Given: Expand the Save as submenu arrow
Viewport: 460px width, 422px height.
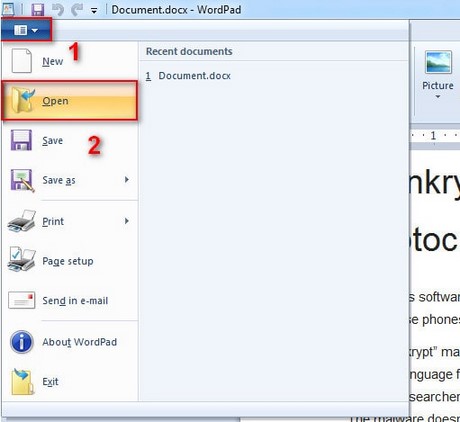Looking at the screenshot, I should 127,180.
